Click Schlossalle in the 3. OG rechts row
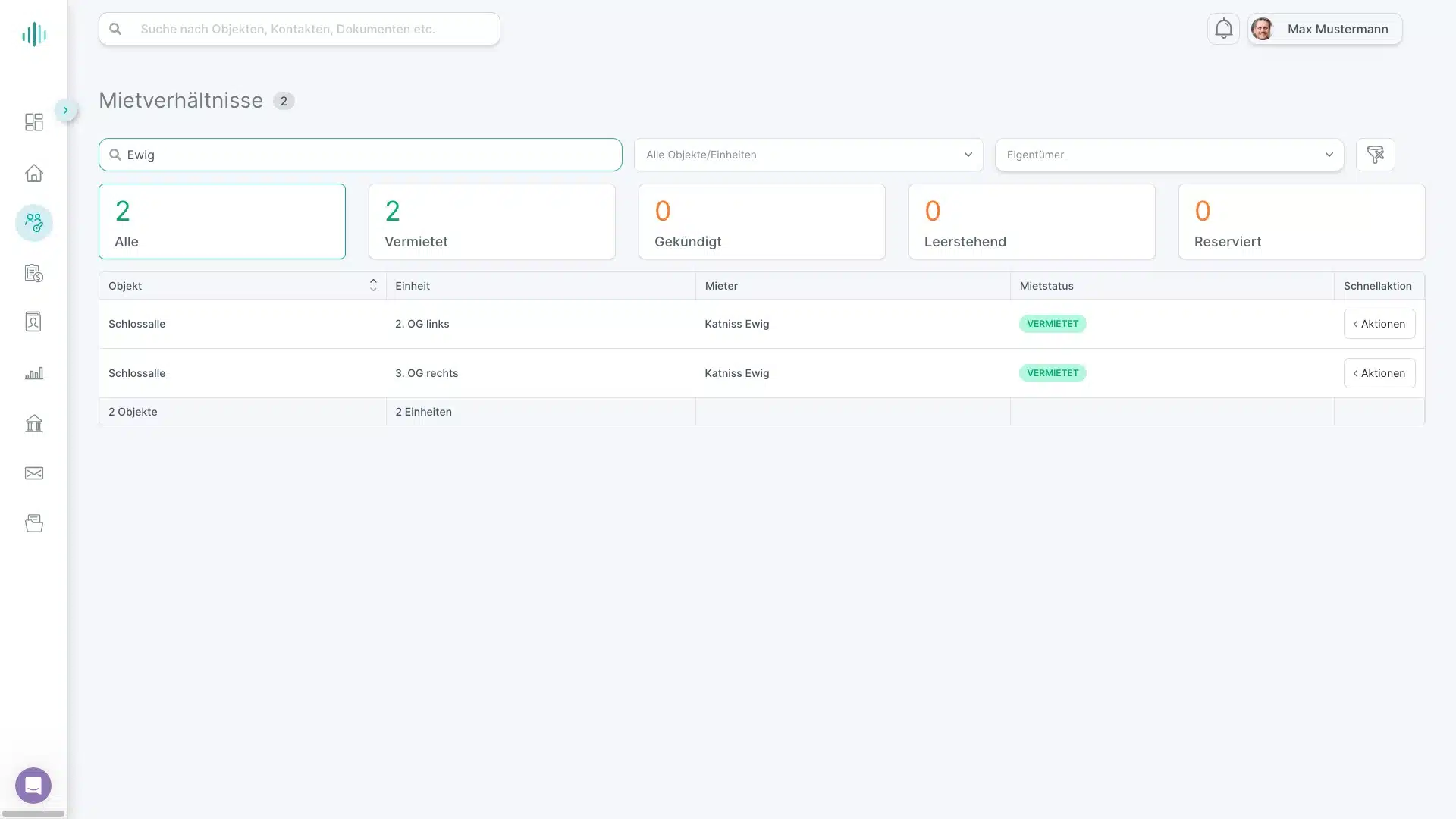Screen dimensions: 1456x819 coord(136,373)
